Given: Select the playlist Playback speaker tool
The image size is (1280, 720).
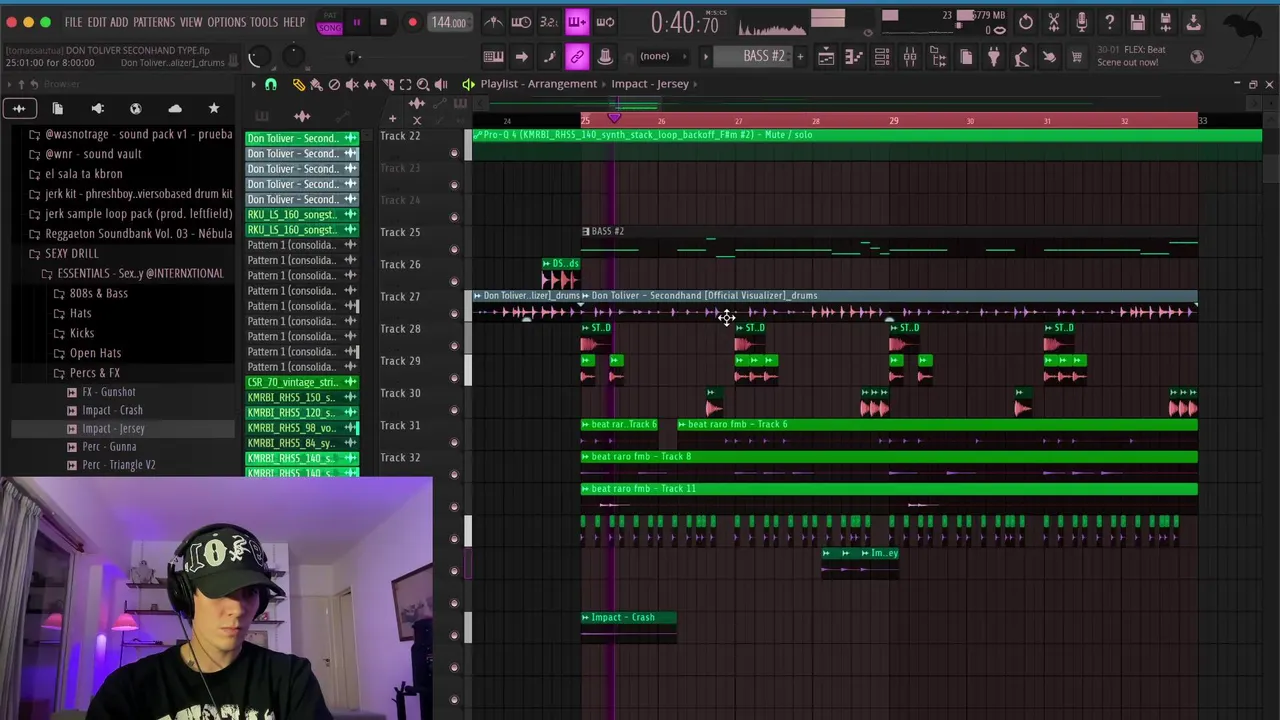Looking at the screenshot, I should pyautogui.click(x=441, y=85).
